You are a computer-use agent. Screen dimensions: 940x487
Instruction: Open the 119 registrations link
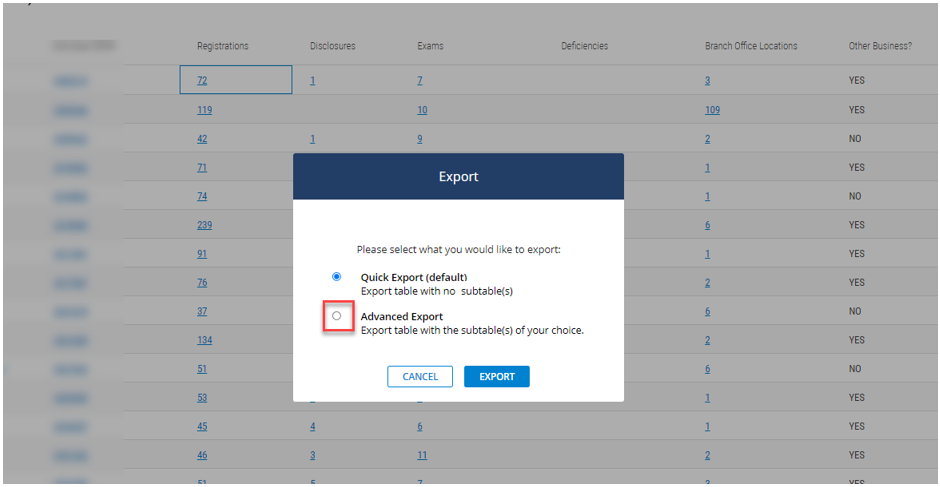204,110
